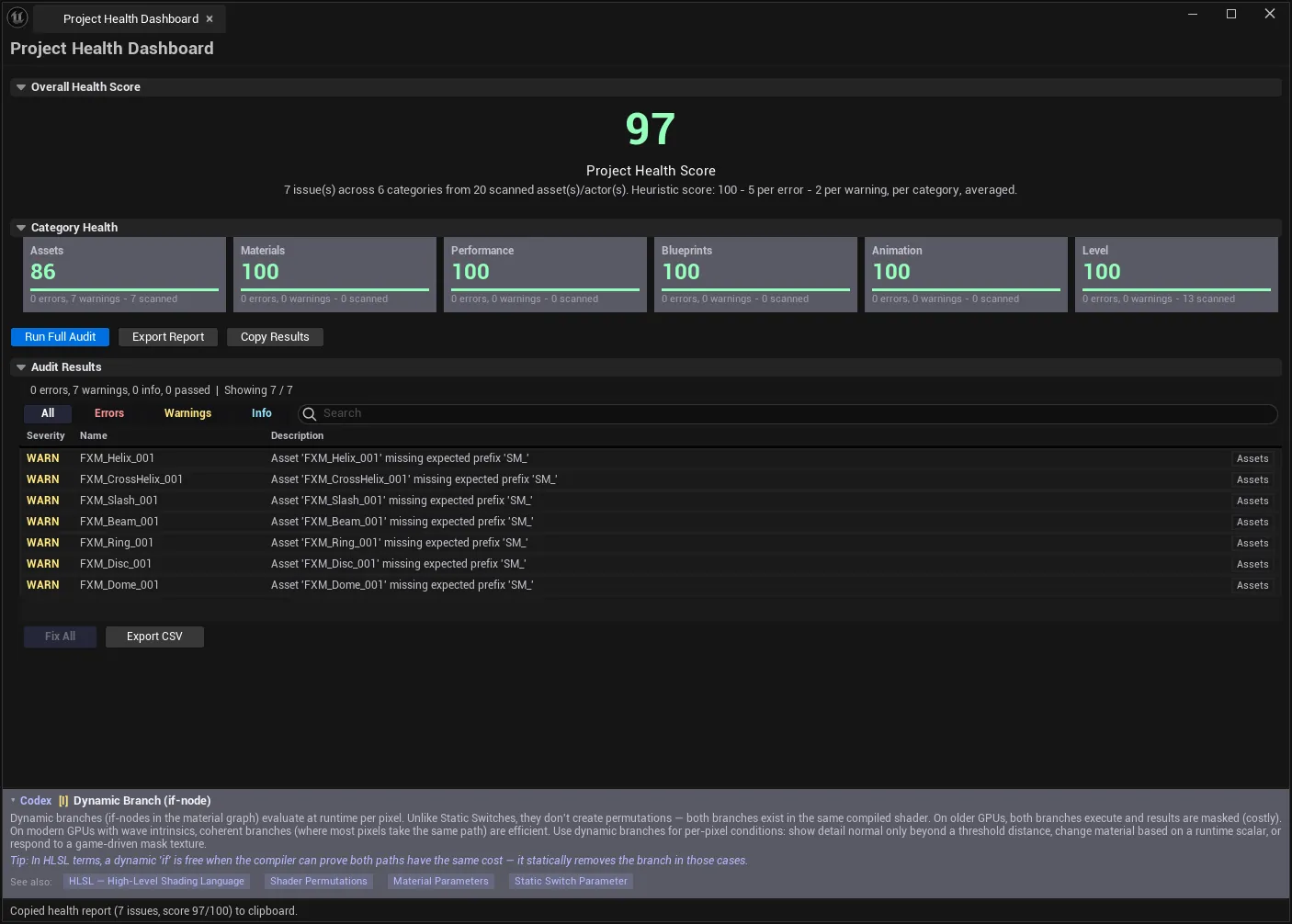Viewport: 1292px width, 924px height.
Task: Sort results by Severity column
Action: coord(46,436)
